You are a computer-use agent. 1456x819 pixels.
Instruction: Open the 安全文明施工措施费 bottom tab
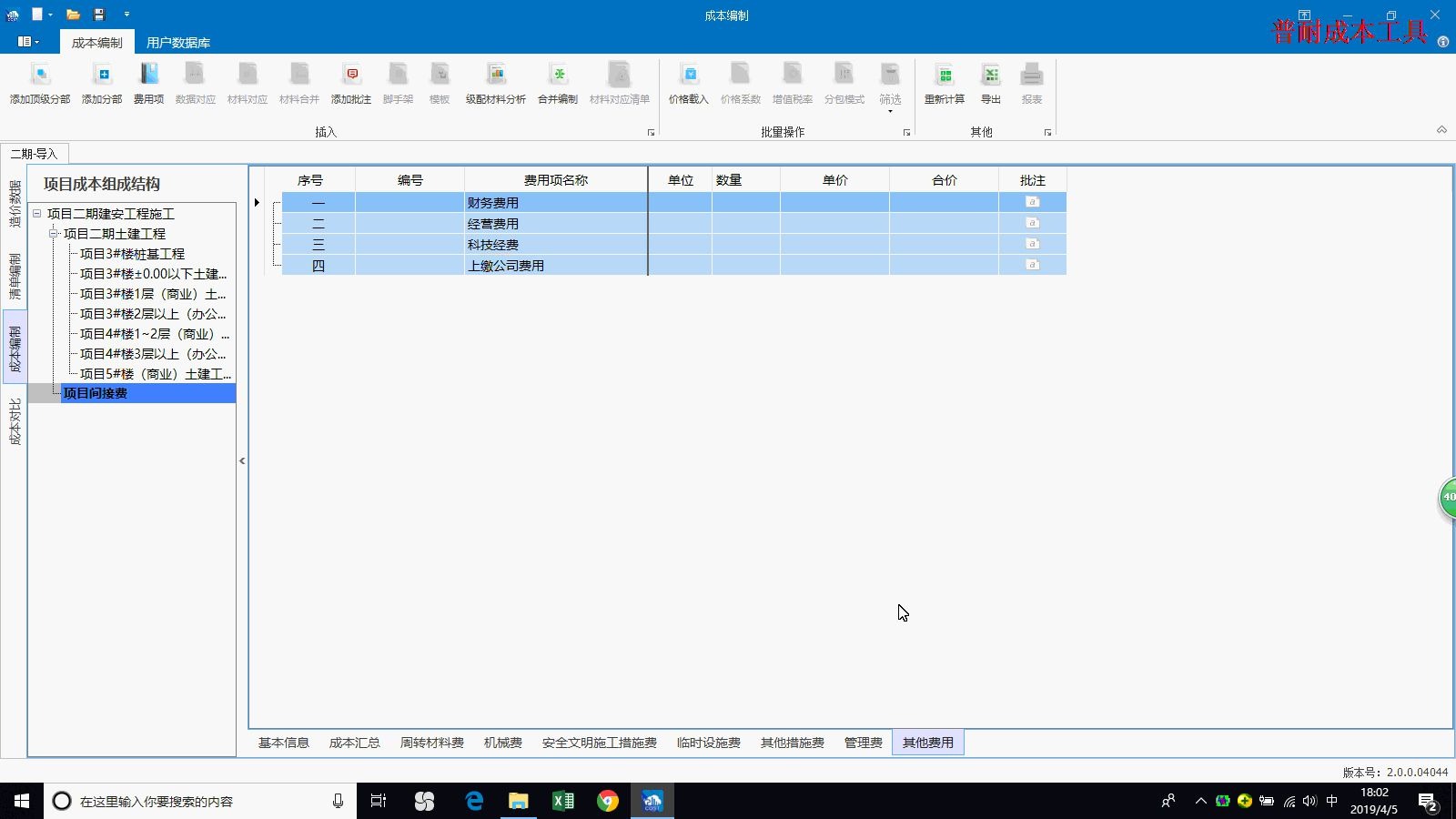point(600,743)
